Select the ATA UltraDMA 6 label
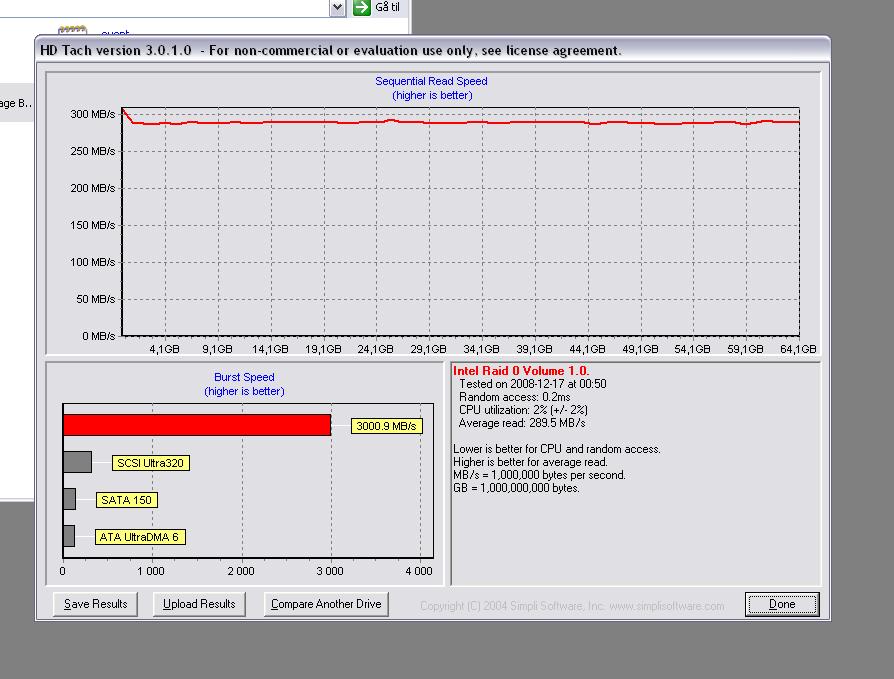This screenshot has height=679, width=894. pyautogui.click(x=140, y=537)
